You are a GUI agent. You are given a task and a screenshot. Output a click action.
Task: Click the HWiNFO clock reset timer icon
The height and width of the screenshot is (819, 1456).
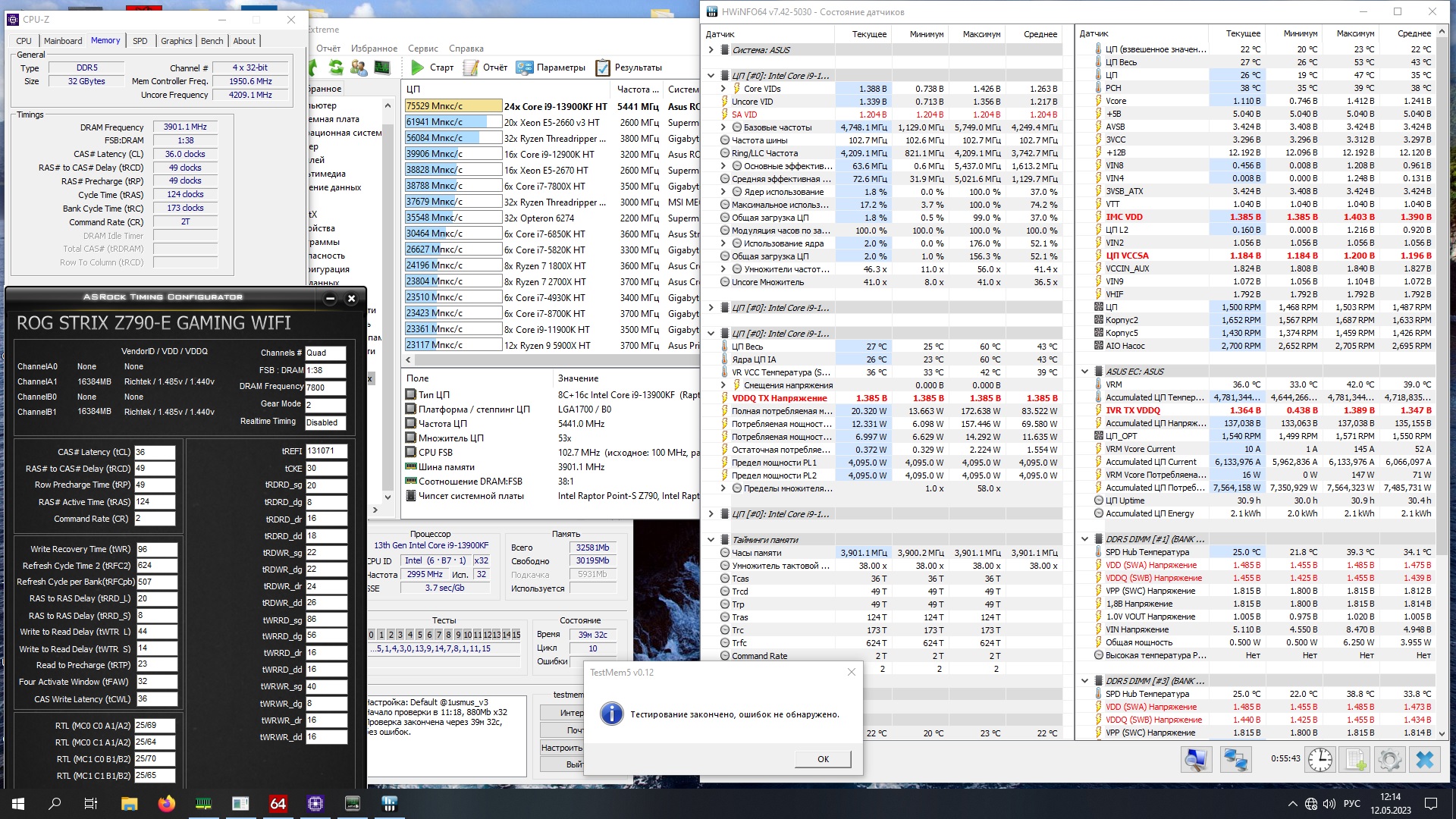pos(1319,759)
